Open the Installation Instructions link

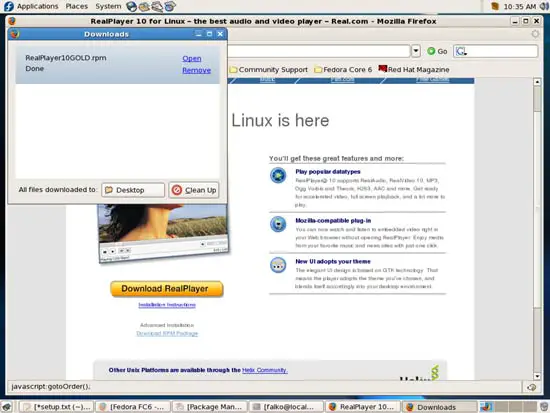pos(167,305)
